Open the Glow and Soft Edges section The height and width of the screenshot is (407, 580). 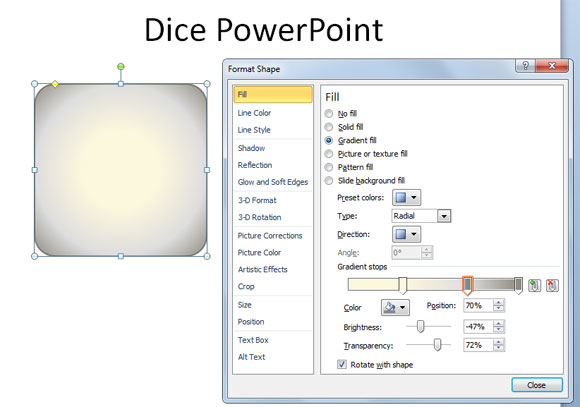[273, 182]
